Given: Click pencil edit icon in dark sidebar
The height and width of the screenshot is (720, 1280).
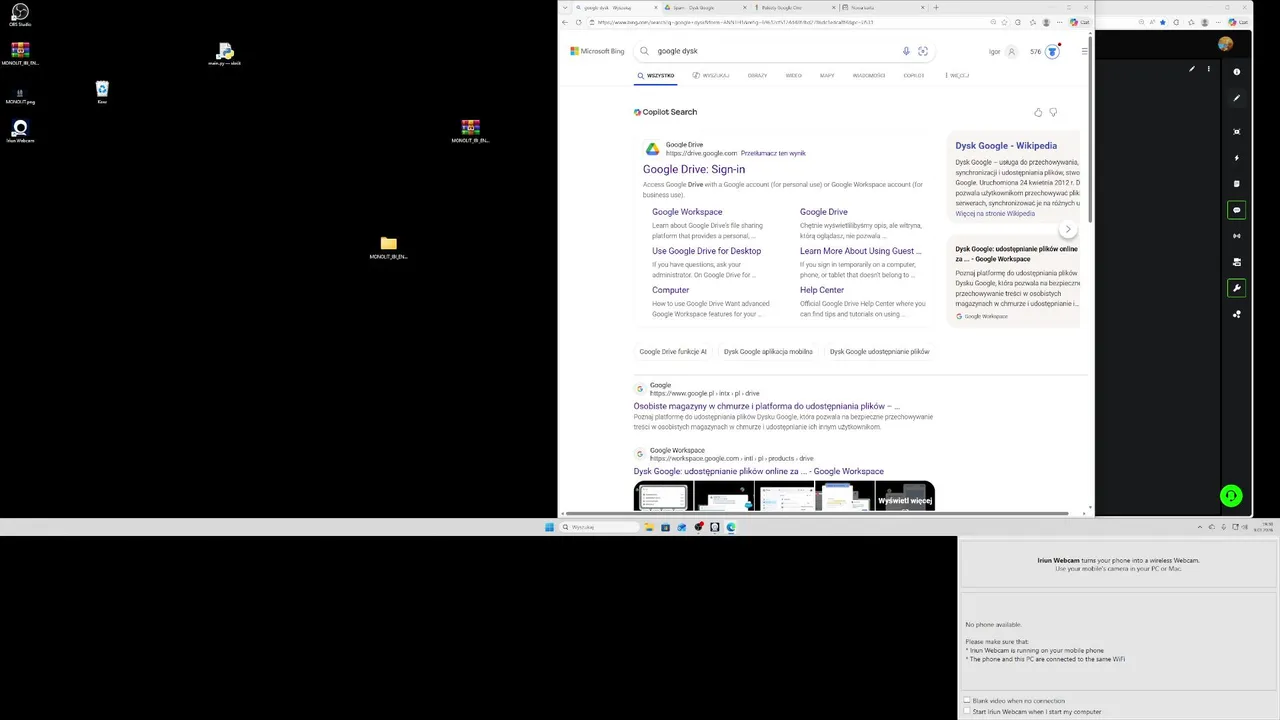Looking at the screenshot, I should pos(1237,98).
